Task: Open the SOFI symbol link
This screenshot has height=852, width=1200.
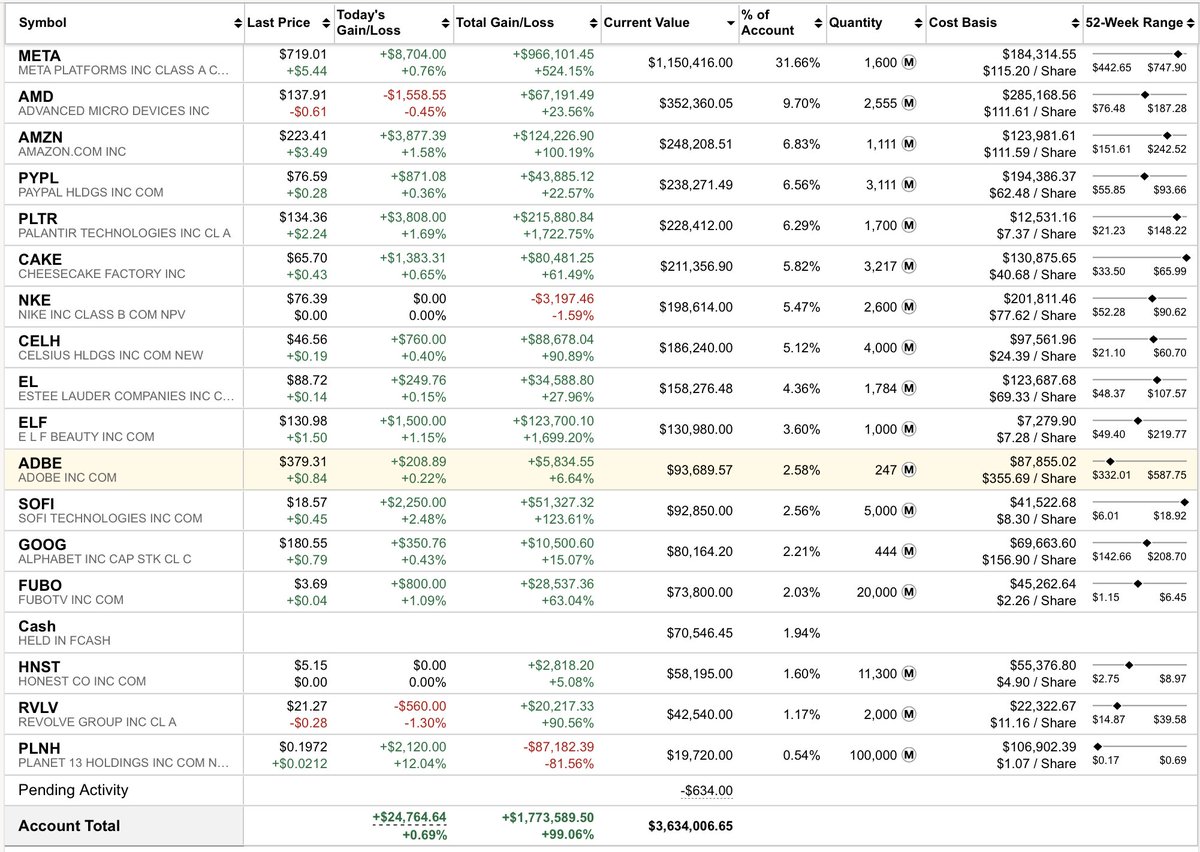Action: coord(37,504)
